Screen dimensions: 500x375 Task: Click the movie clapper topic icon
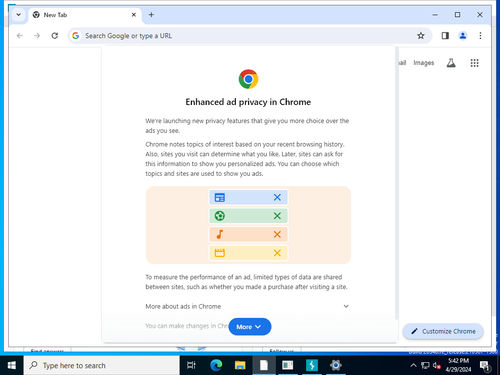tap(220, 253)
